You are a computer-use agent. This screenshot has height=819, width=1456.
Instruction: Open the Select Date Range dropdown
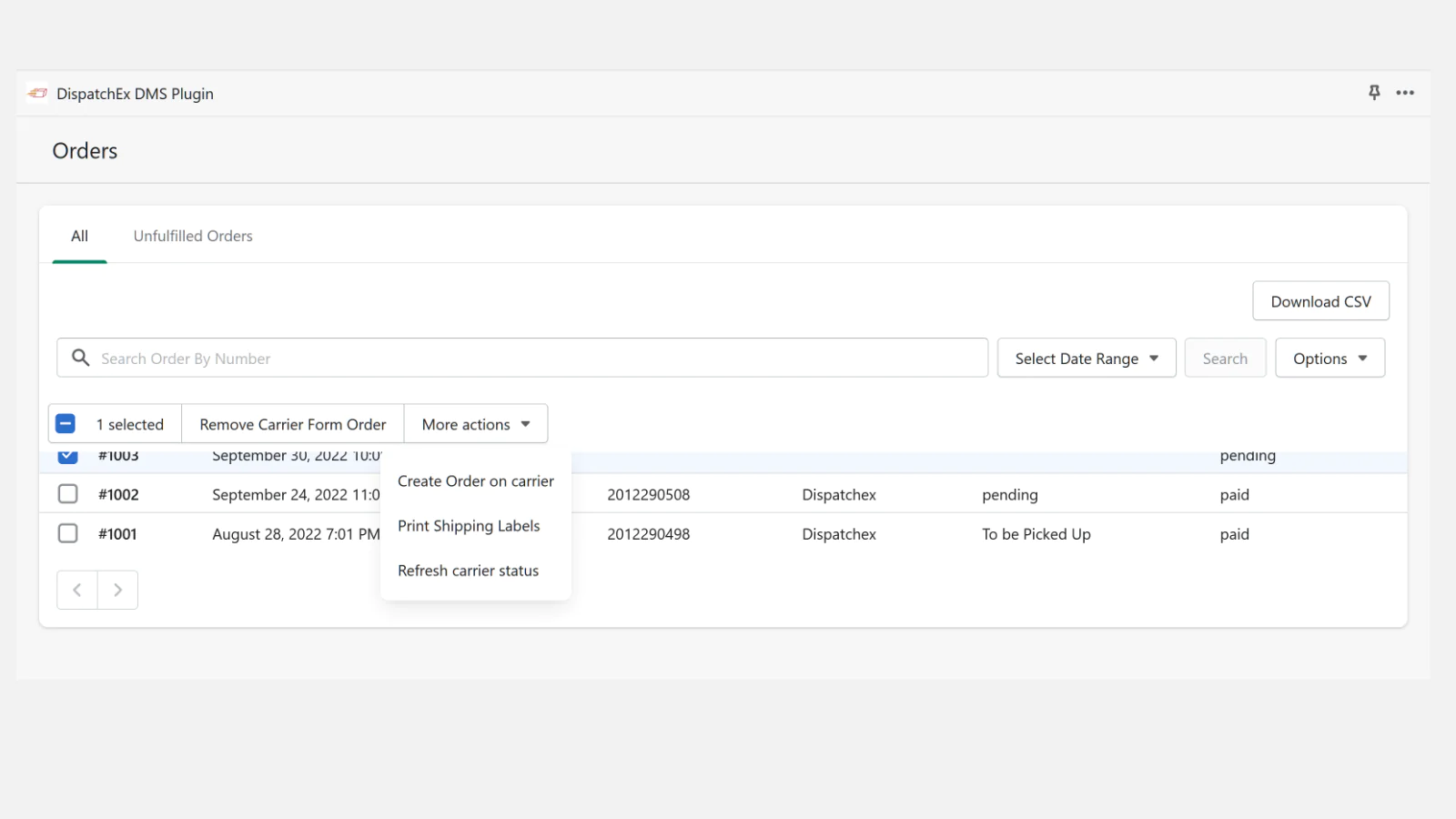pos(1086,359)
